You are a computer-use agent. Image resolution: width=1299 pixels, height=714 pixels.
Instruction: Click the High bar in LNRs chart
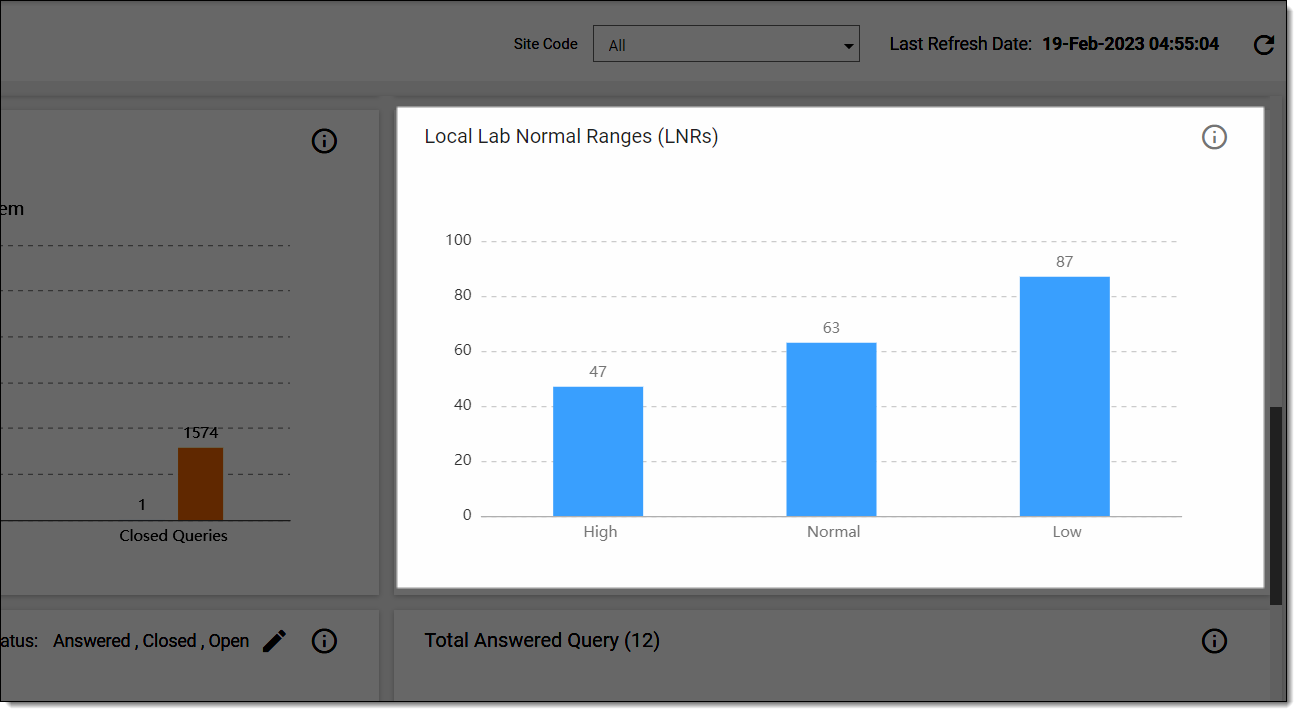click(598, 451)
